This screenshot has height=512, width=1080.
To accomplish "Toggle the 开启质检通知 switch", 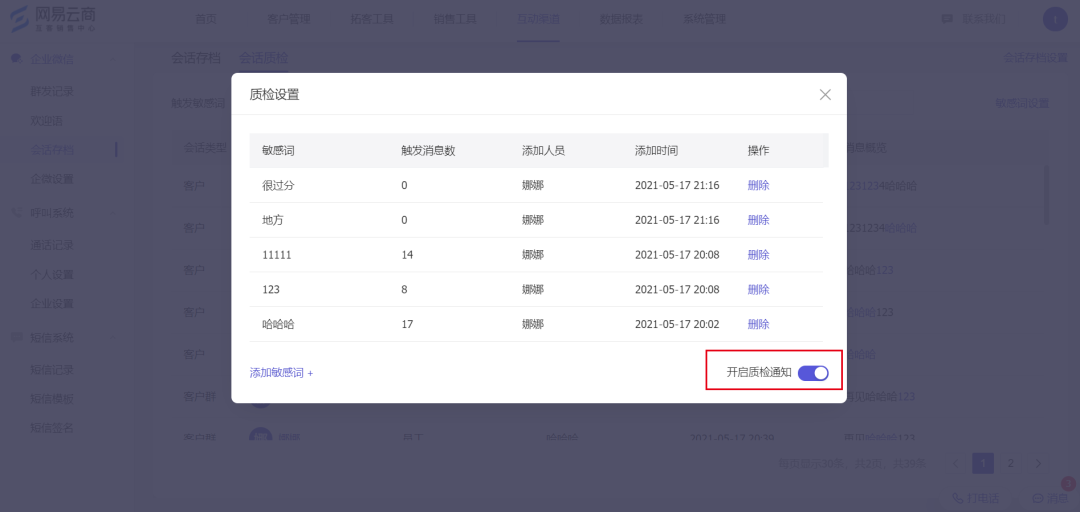I will 813,372.
